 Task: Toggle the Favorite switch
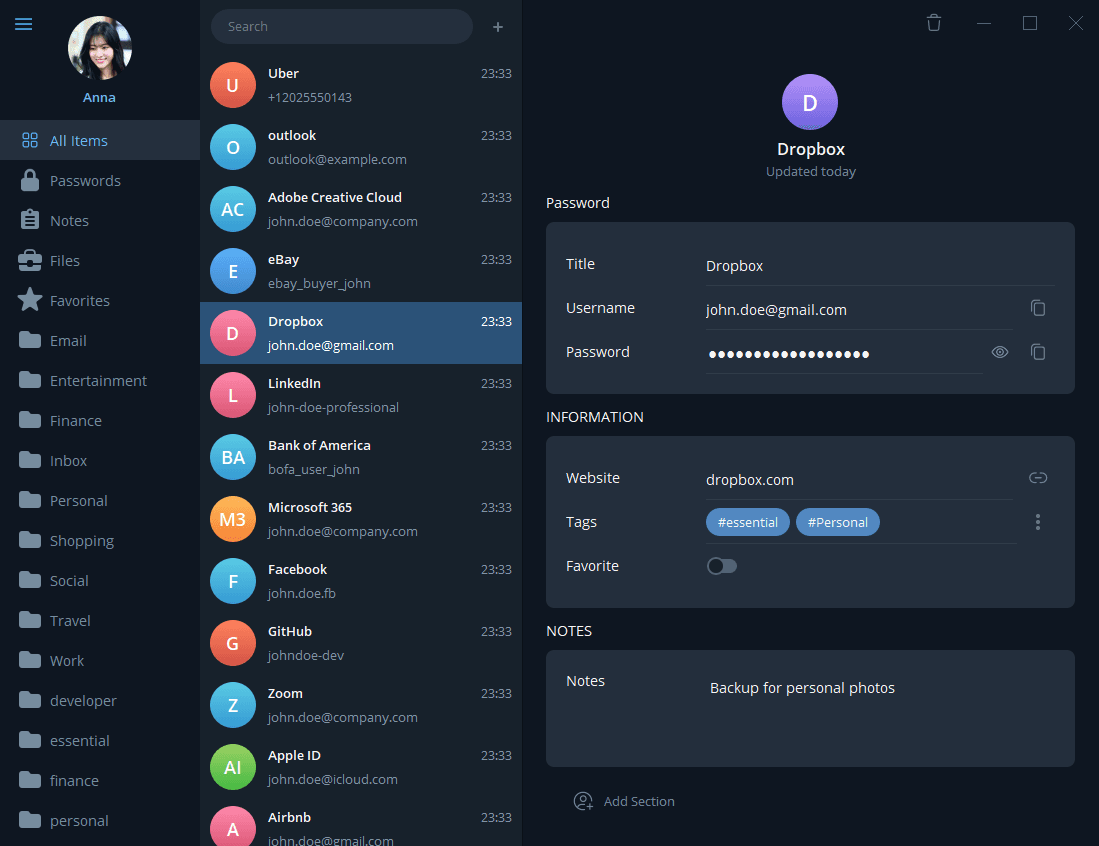pos(721,566)
